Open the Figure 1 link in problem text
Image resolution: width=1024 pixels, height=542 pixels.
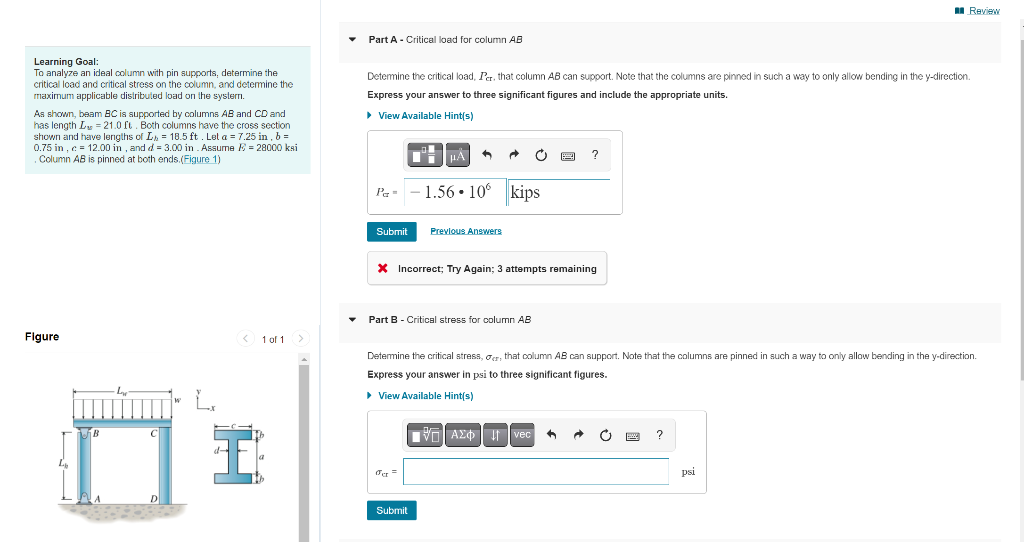pyautogui.click(x=201, y=159)
